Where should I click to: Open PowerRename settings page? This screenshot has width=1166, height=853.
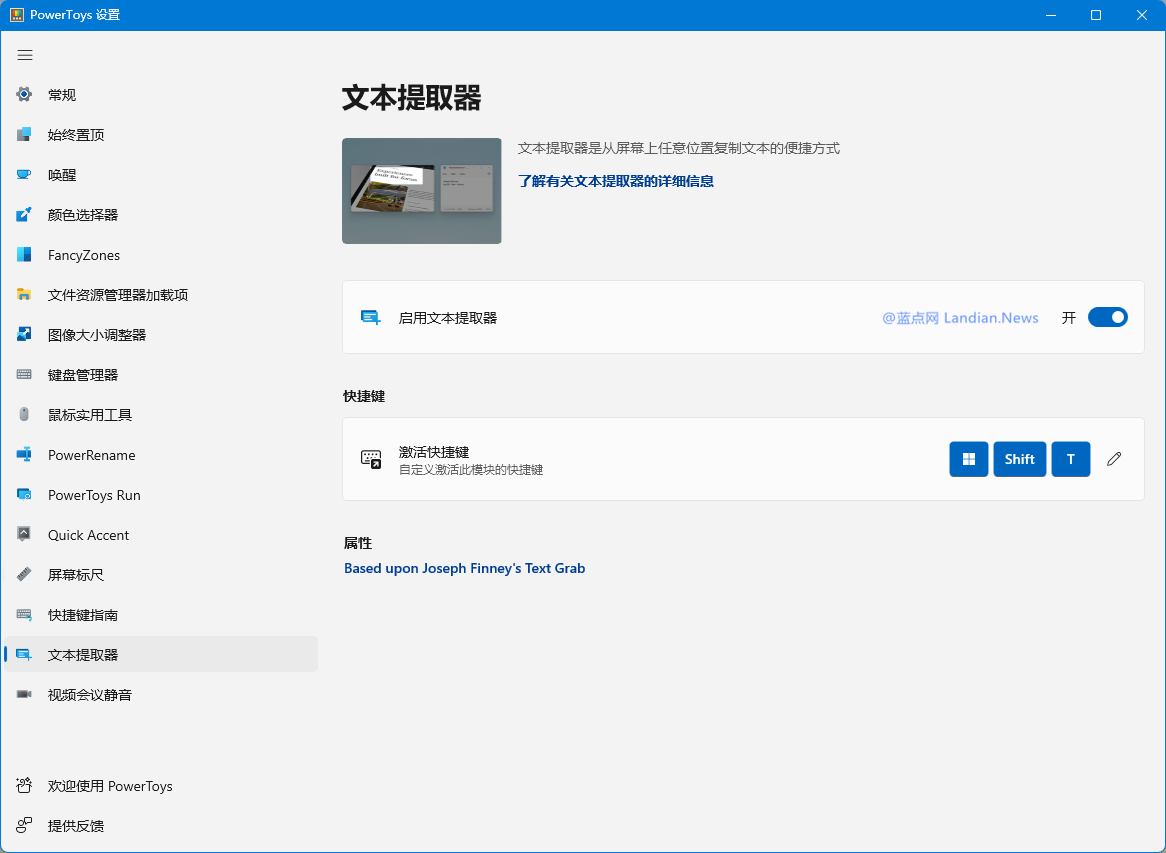coord(161,455)
